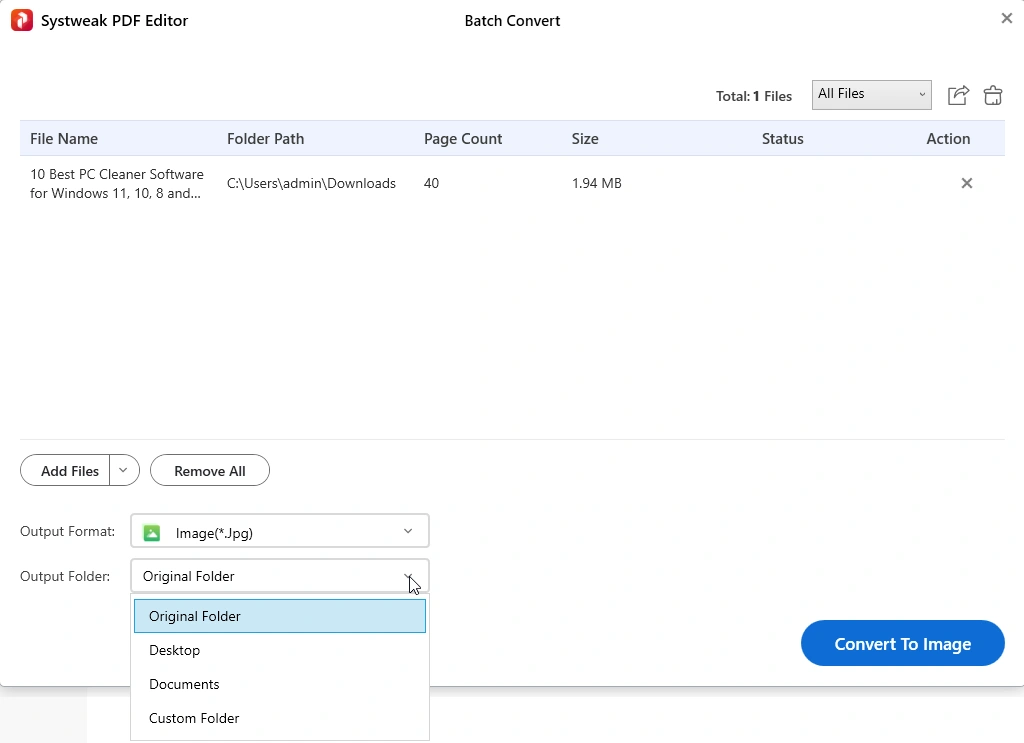The image size is (1024, 743).
Task: Click the trash bin icon at top right
Action: (x=993, y=95)
